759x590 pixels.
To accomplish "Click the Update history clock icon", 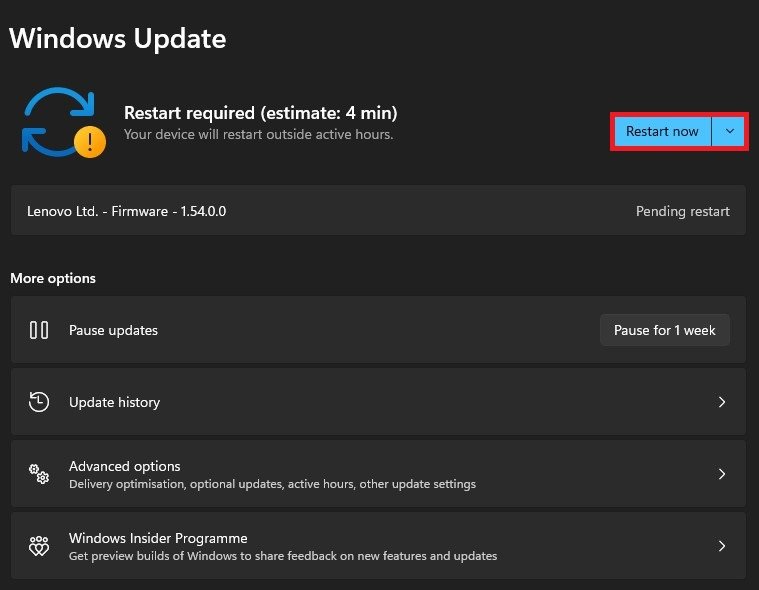I will coord(39,402).
